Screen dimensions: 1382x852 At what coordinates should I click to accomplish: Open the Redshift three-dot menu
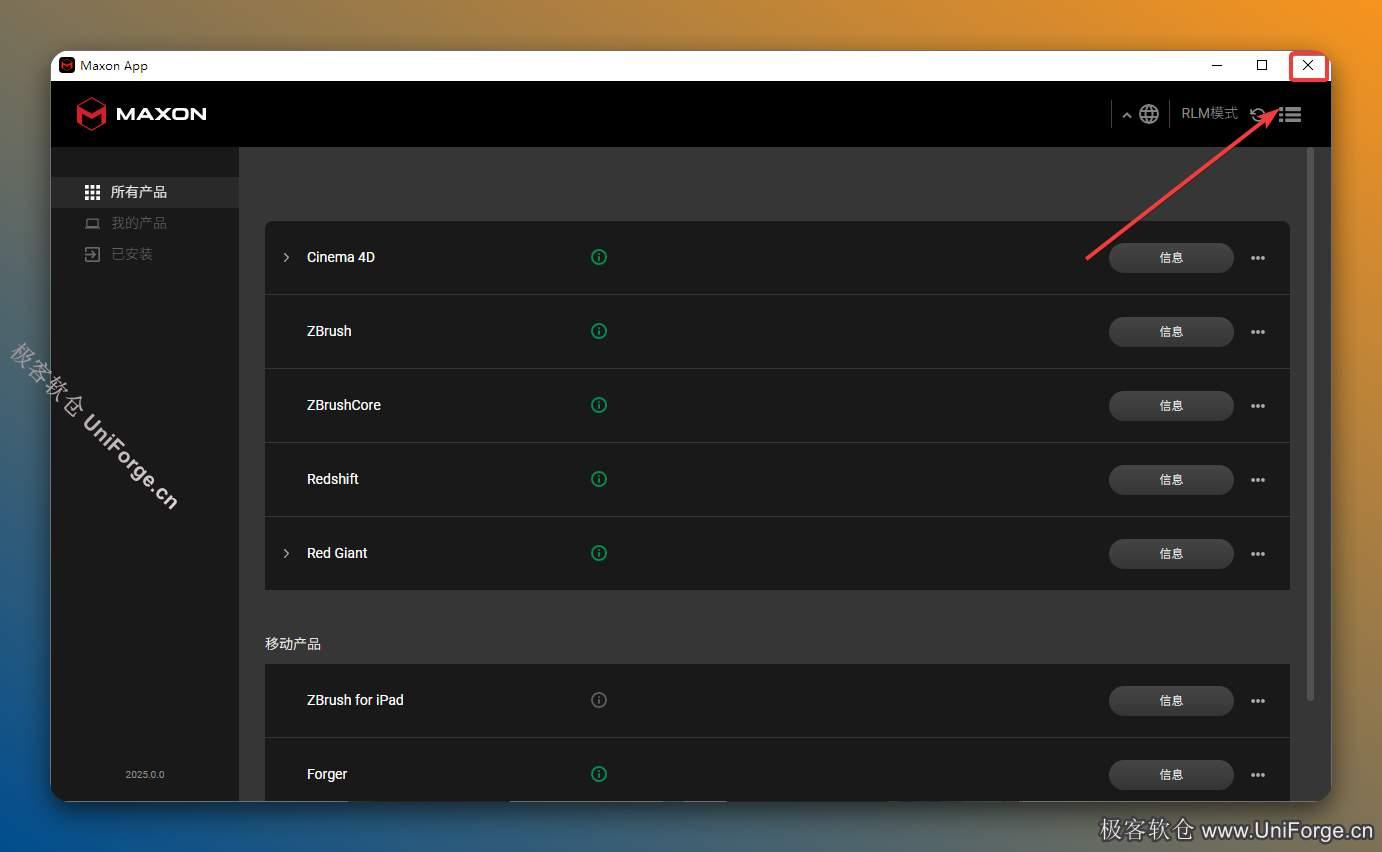click(x=1258, y=480)
